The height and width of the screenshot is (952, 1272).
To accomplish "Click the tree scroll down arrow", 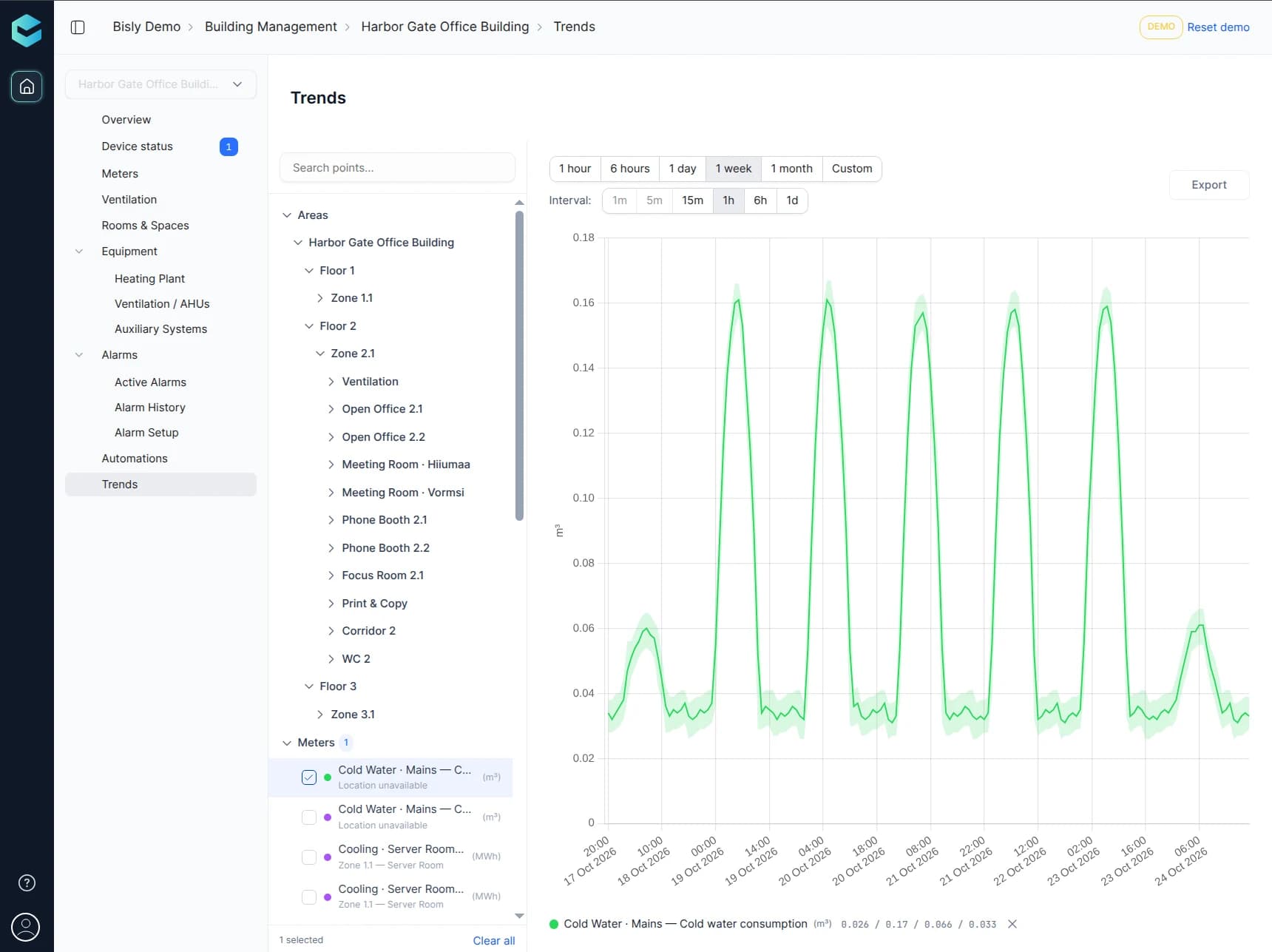I will pos(519,916).
